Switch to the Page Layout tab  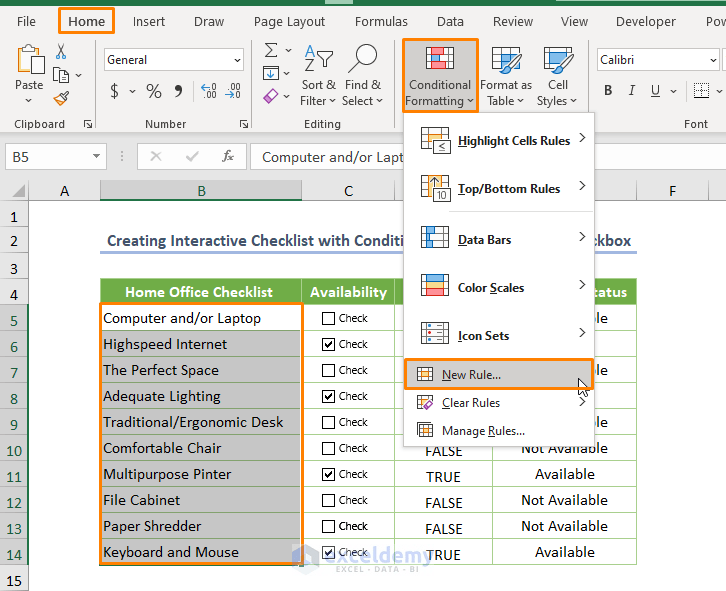click(289, 22)
